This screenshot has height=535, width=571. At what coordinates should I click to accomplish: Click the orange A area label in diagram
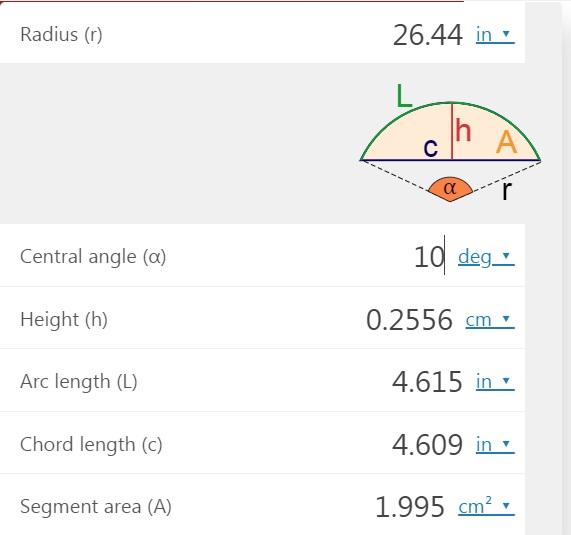(x=507, y=142)
